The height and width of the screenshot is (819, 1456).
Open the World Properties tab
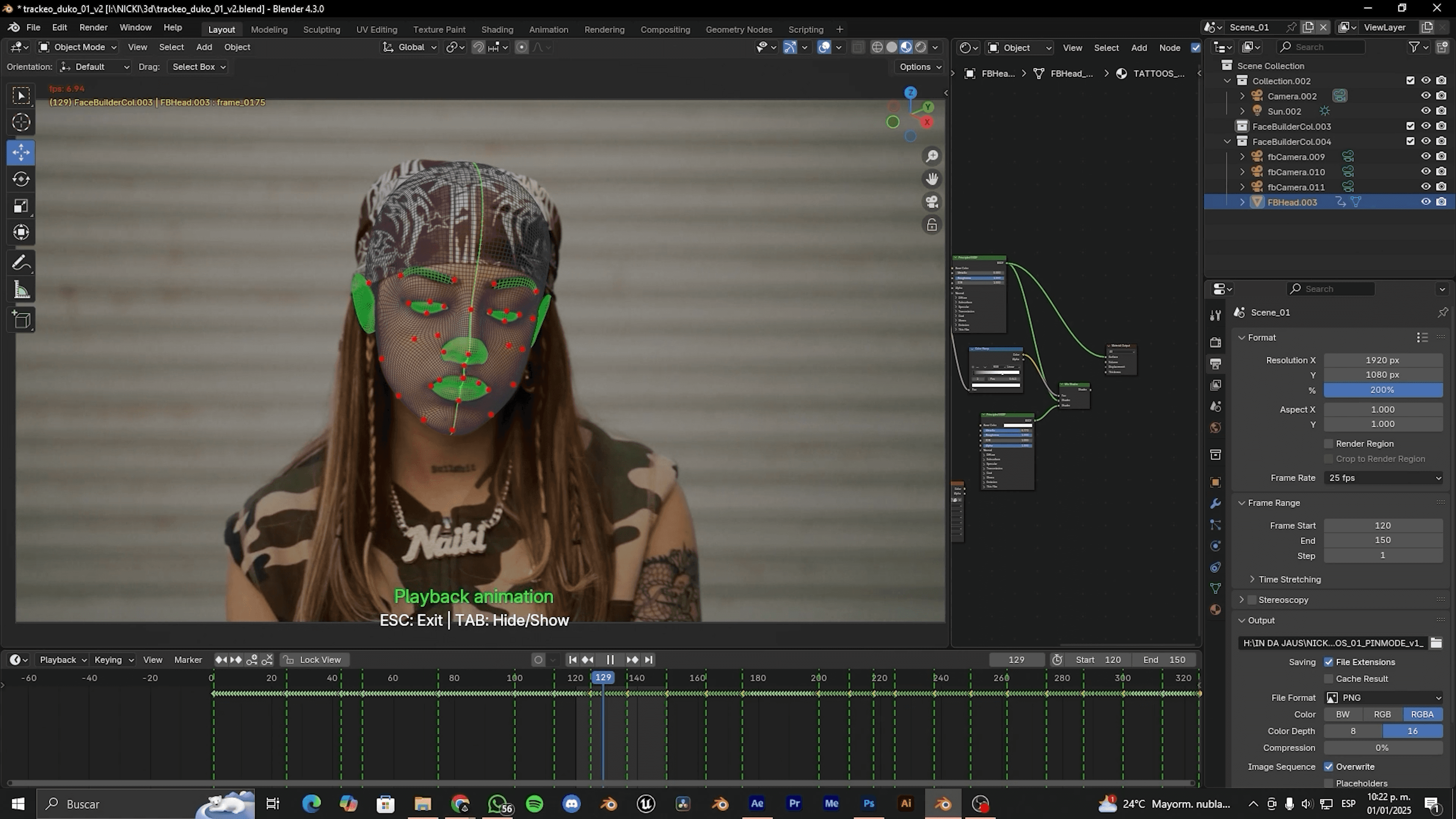pyautogui.click(x=1215, y=428)
